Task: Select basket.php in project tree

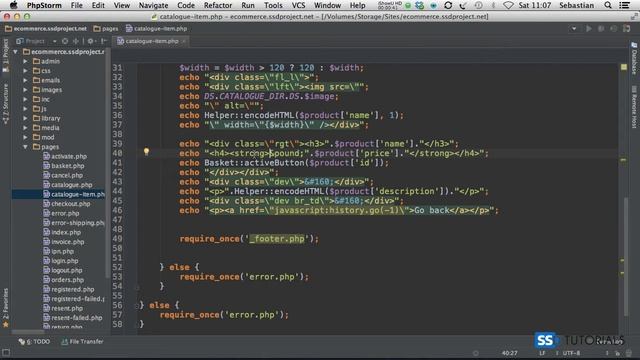Action: 63,166
